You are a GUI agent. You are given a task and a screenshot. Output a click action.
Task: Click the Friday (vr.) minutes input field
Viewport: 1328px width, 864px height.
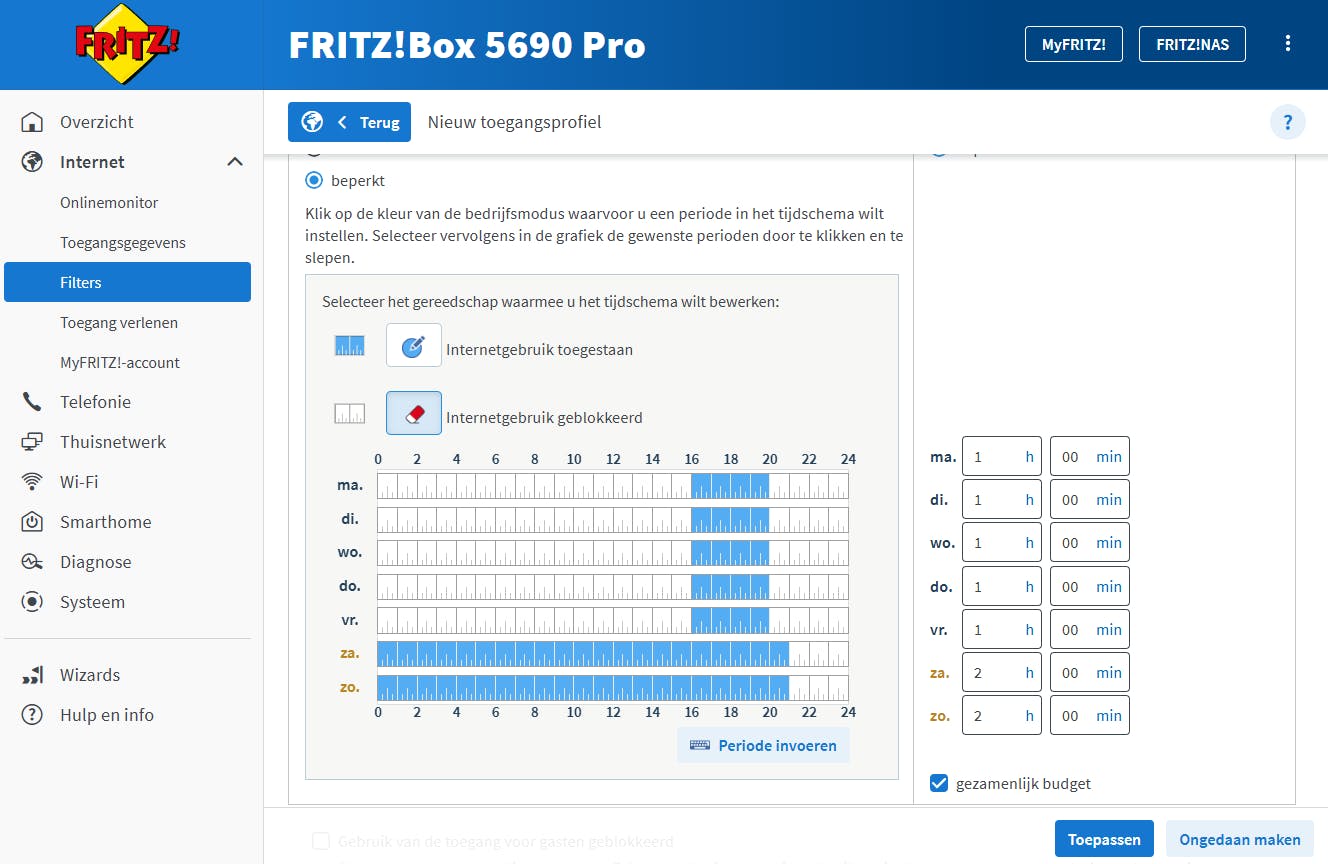click(x=1090, y=630)
